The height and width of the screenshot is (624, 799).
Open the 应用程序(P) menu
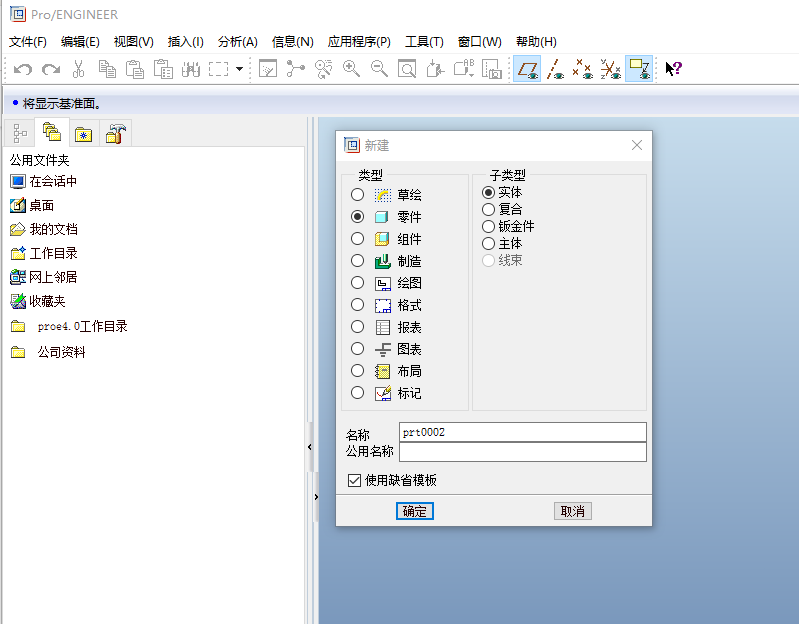click(x=359, y=42)
